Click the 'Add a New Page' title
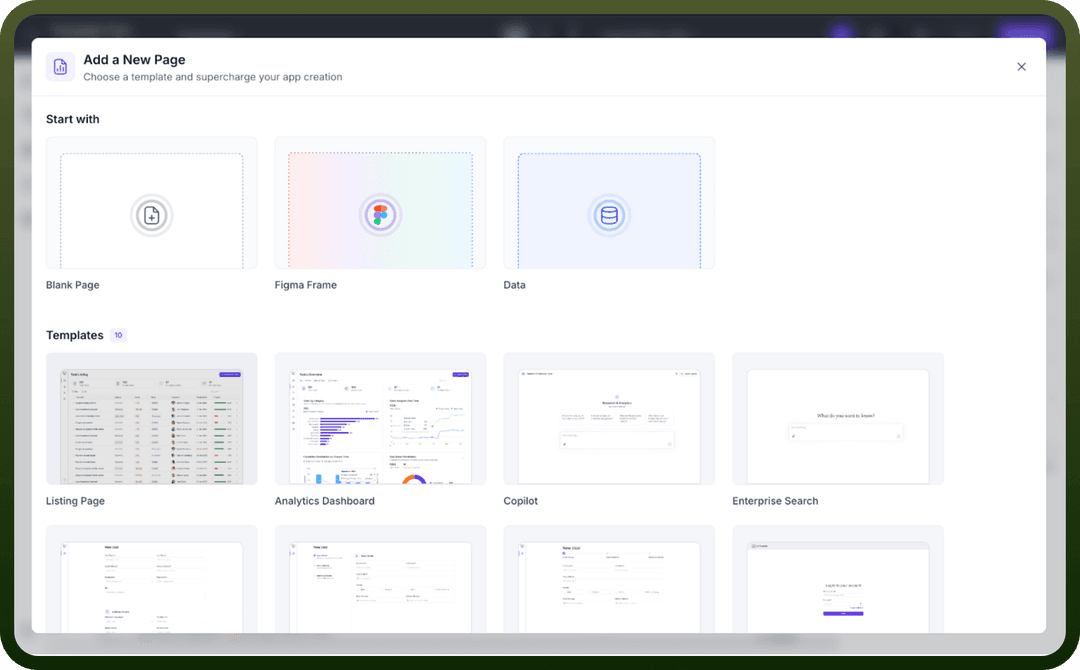 (134, 60)
